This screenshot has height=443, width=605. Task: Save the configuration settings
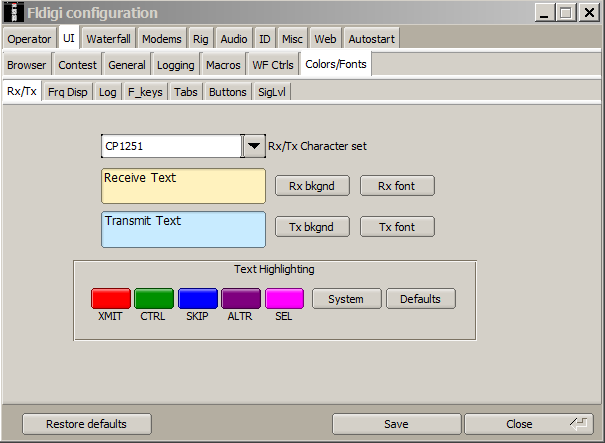pos(396,424)
